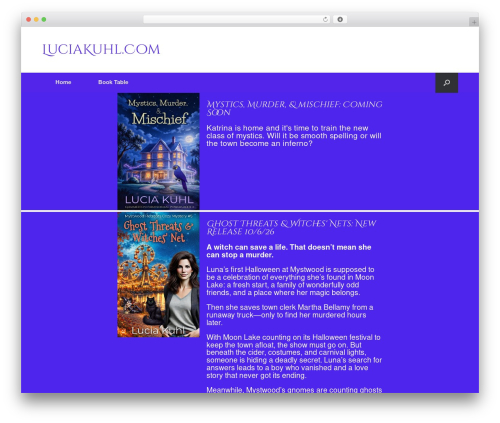Click the Ghost Threats & Witches' Net book cover

coord(158,275)
